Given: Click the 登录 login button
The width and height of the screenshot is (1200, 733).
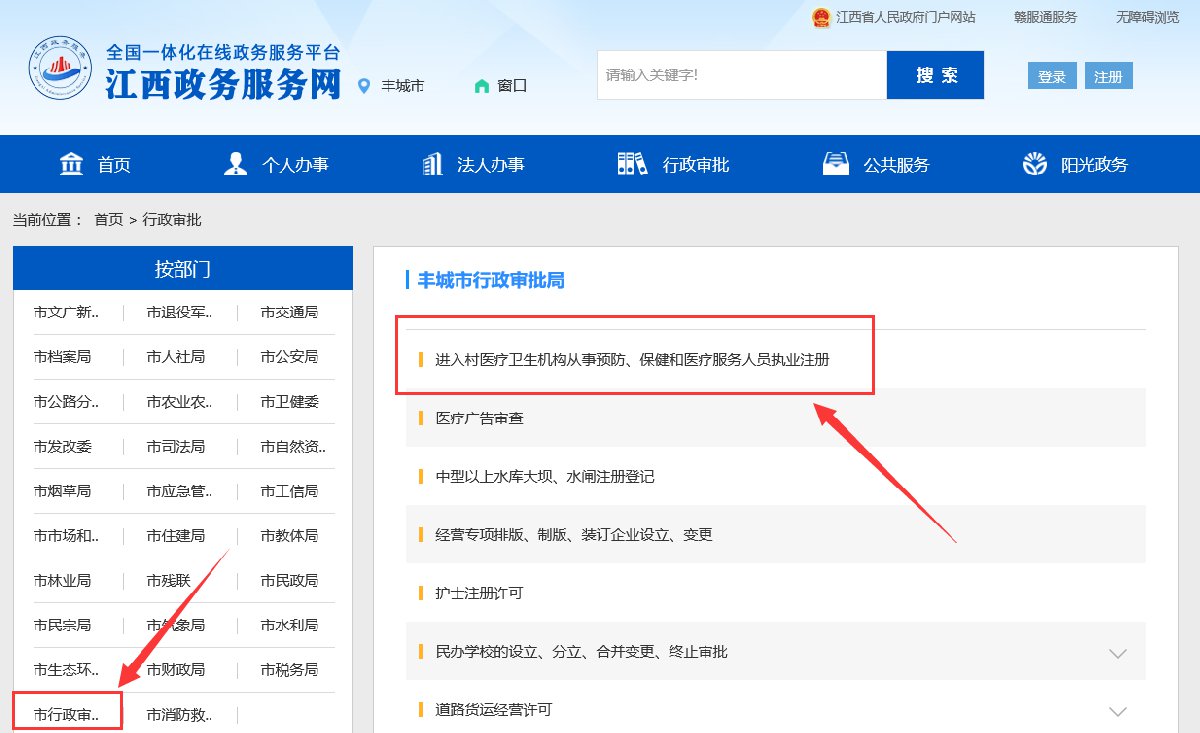Looking at the screenshot, I should pos(1051,77).
